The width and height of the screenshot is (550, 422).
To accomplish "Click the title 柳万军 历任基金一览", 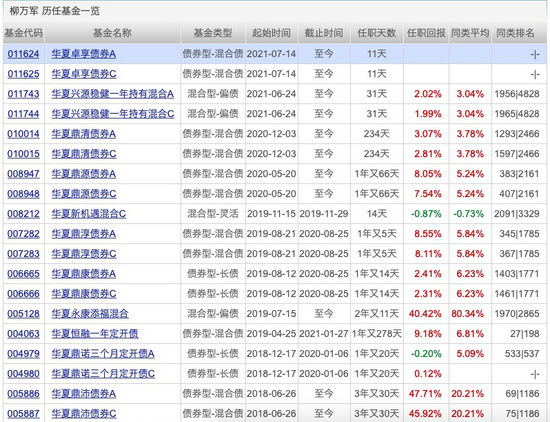I will click(54, 11).
